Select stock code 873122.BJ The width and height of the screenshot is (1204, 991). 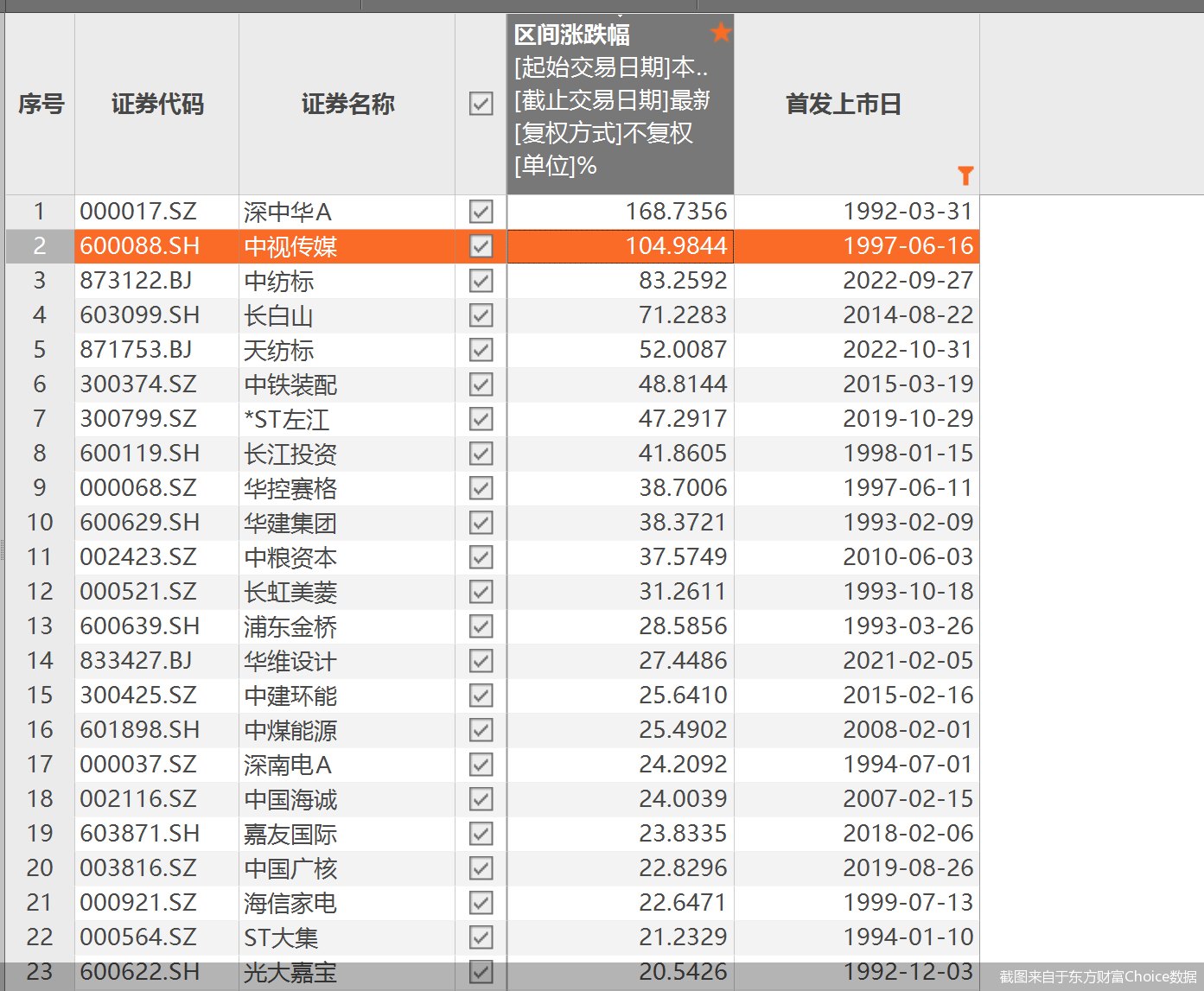tap(136, 281)
